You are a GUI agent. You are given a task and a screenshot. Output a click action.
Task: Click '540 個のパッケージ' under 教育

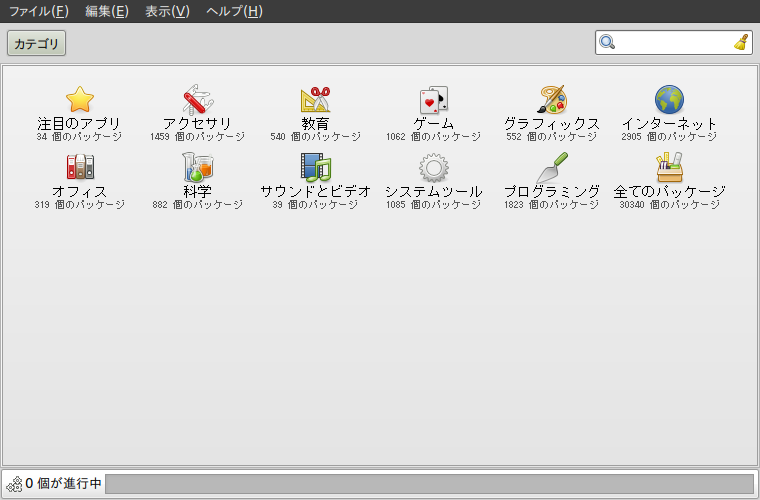coord(316,137)
